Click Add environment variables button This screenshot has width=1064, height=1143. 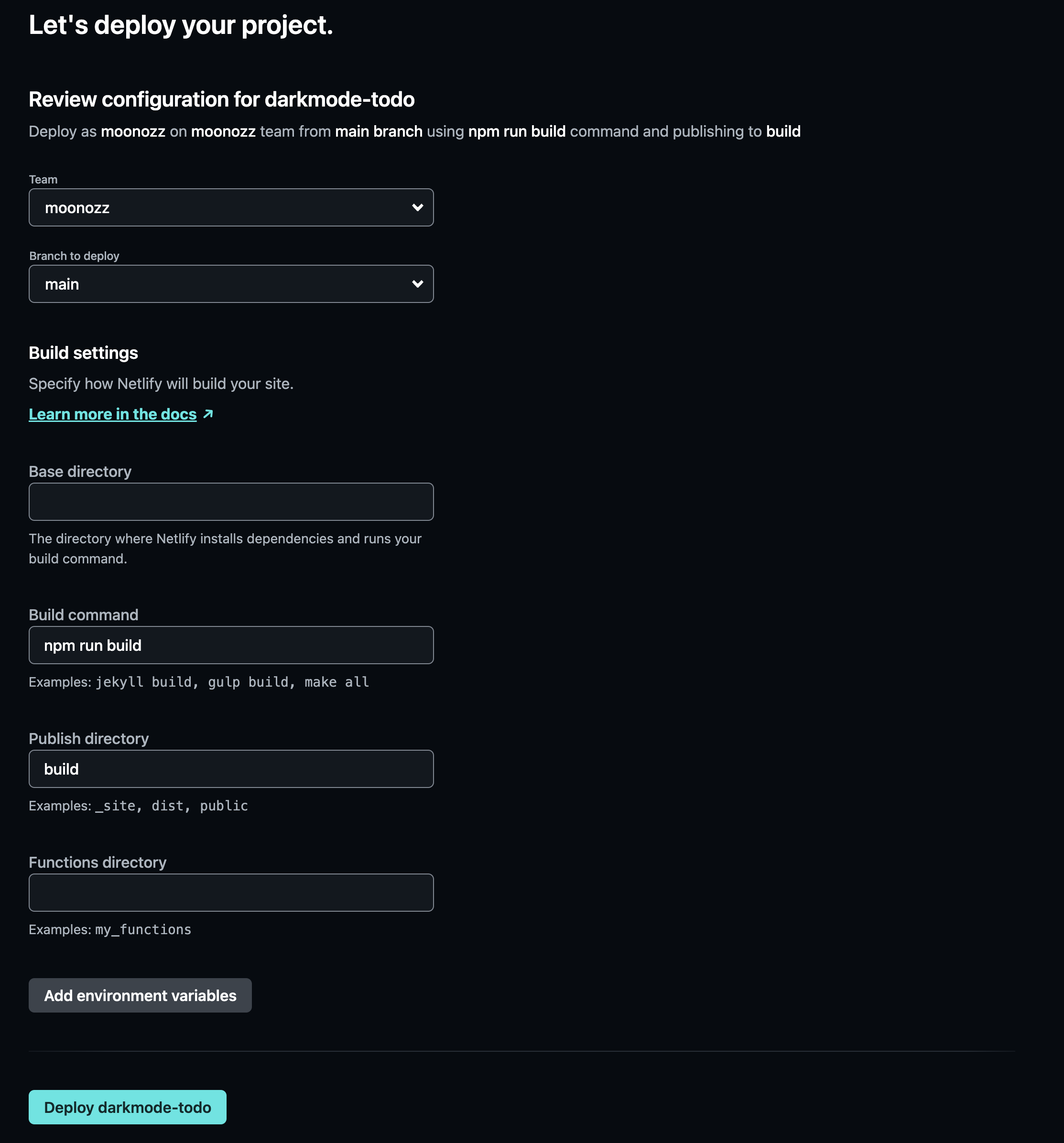[141, 995]
